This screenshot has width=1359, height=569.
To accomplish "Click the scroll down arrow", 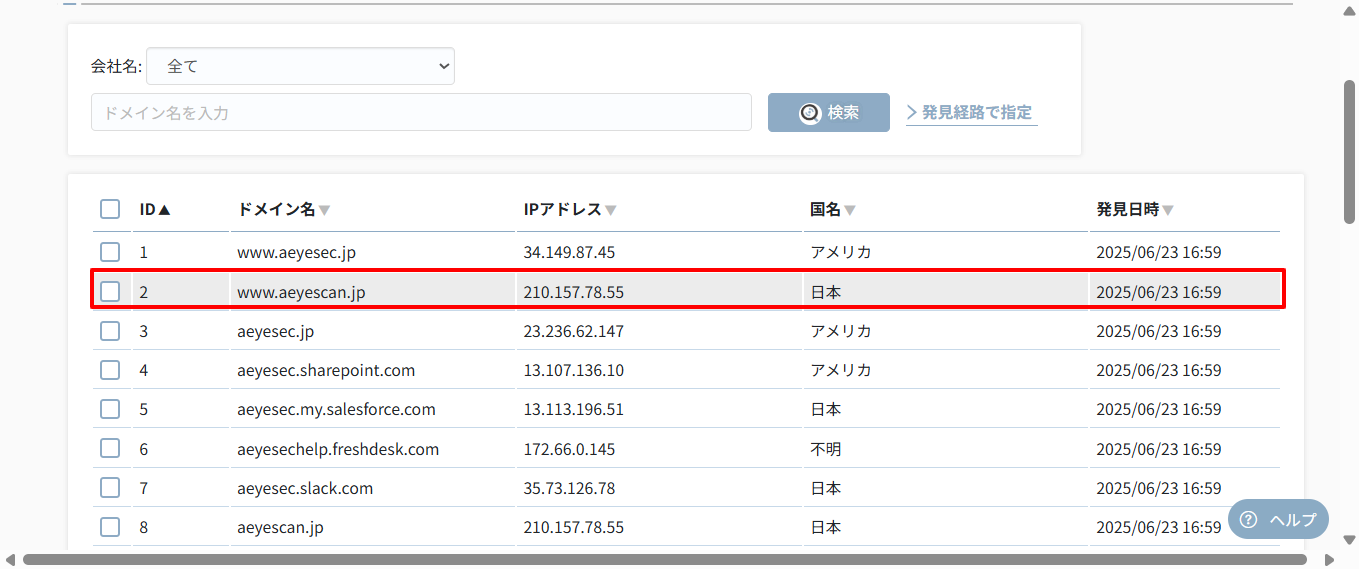I will (1350, 541).
